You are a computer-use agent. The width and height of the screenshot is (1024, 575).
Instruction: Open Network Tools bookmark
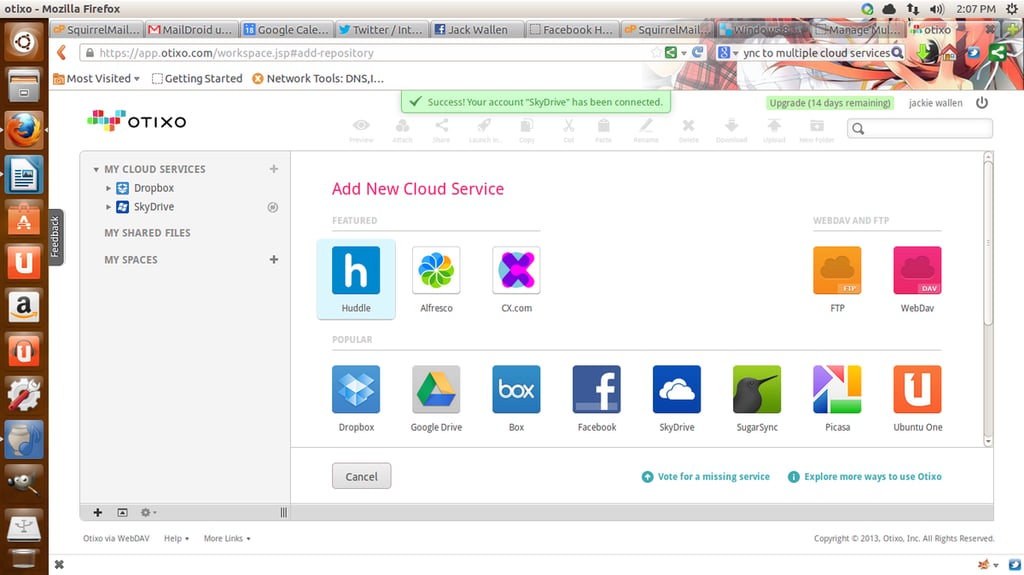(318, 78)
